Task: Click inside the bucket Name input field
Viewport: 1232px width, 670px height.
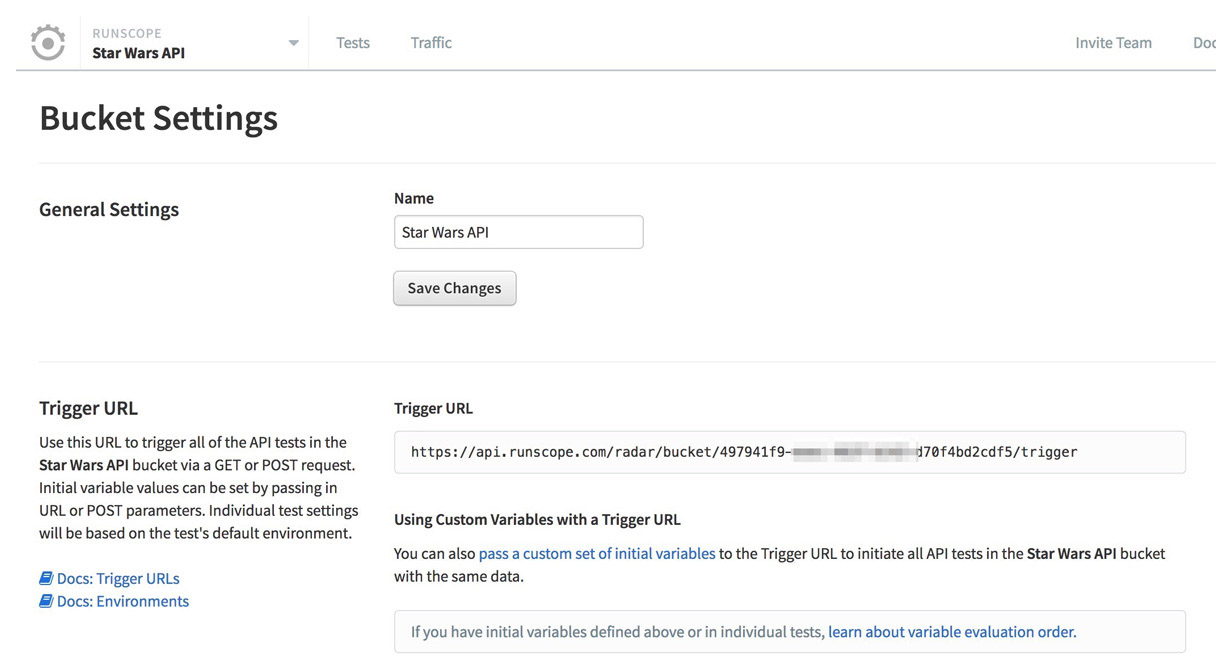Action: (518, 232)
